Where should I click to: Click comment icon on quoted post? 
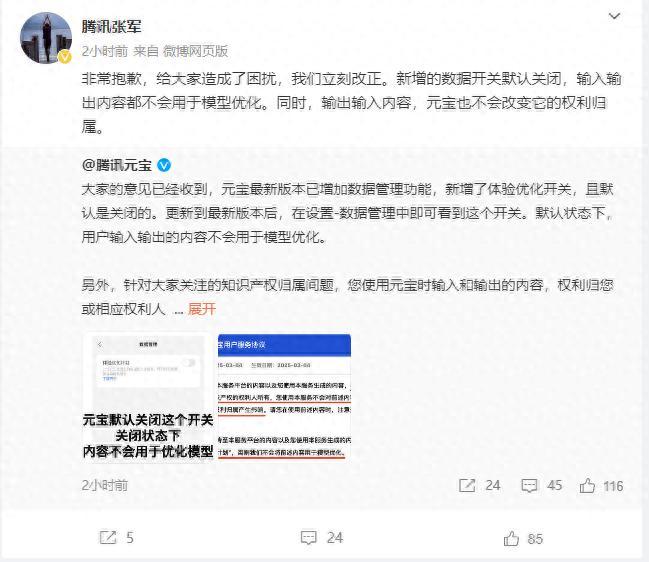click(529, 485)
